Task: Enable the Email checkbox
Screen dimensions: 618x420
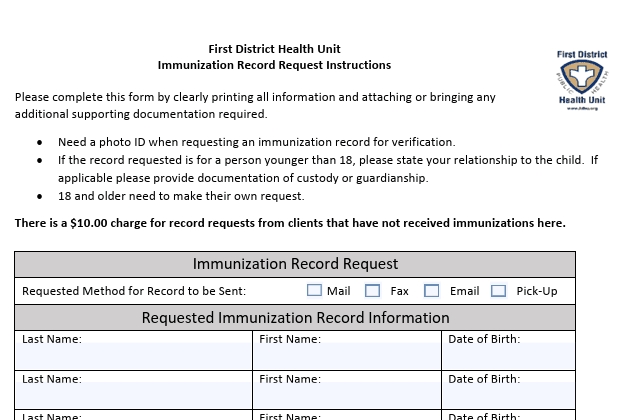Action: [432, 291]
